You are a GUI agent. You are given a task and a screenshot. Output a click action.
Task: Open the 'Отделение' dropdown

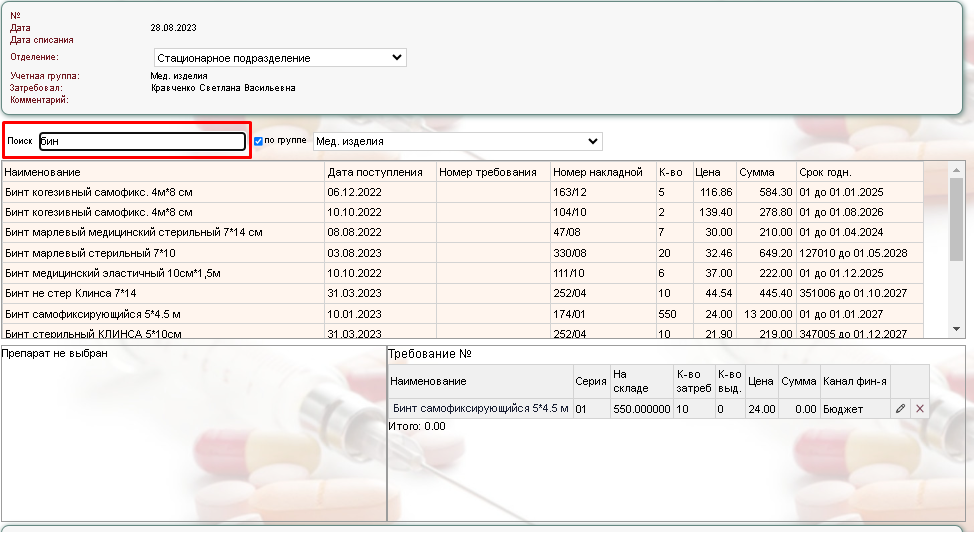pos(280,58)
